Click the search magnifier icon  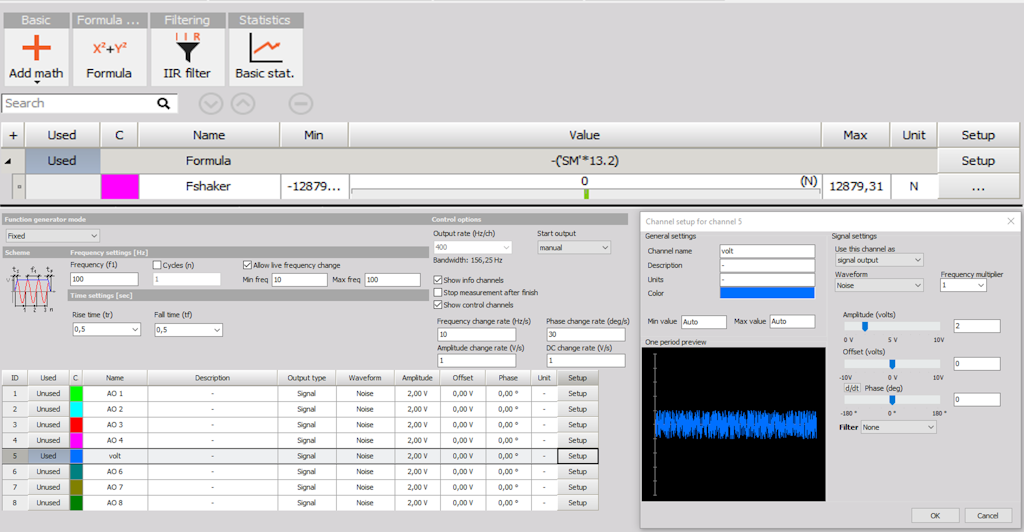point(163,103)
